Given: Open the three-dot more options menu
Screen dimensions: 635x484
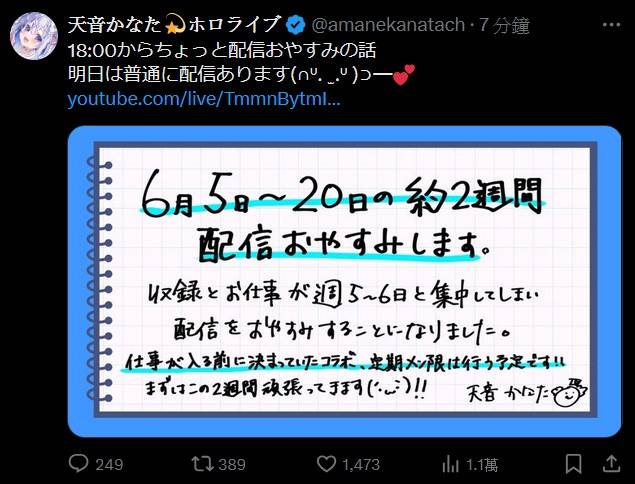Looking at the screenshot, I should pos(611,25).
